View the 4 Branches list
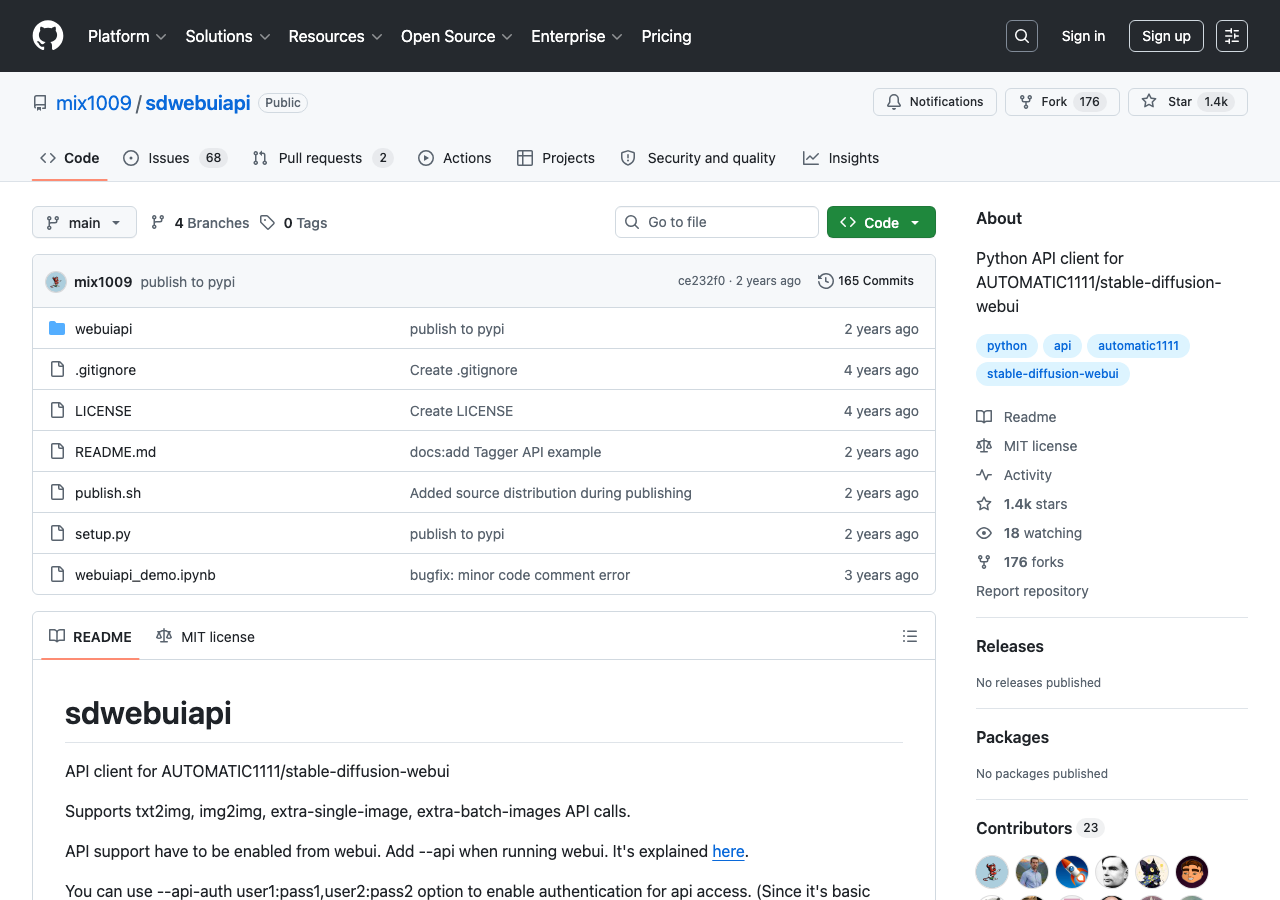This screenshot has width=1280, height=900. tap(200, 223)
